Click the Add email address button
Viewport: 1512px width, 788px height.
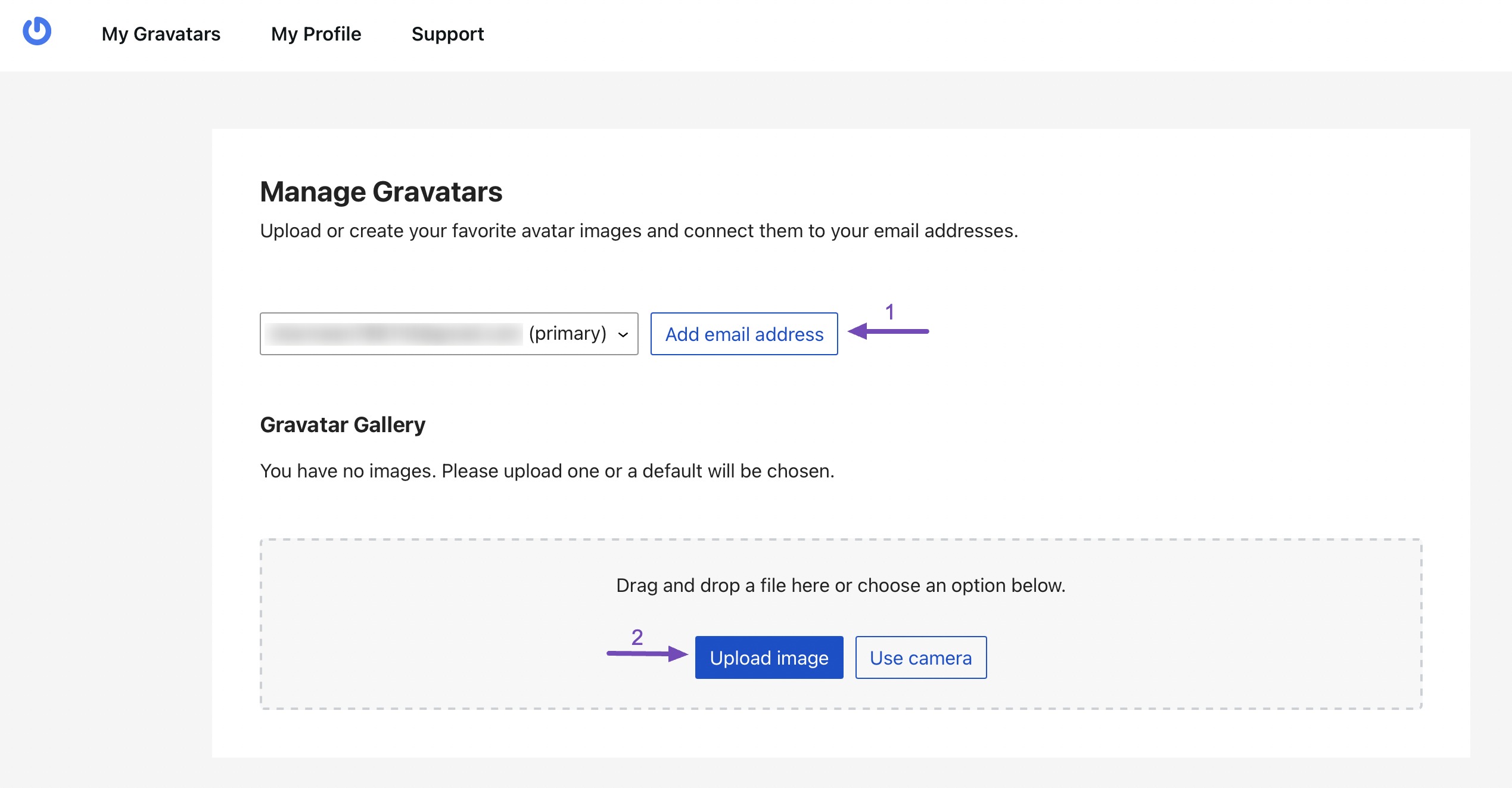tap(744, 334)
